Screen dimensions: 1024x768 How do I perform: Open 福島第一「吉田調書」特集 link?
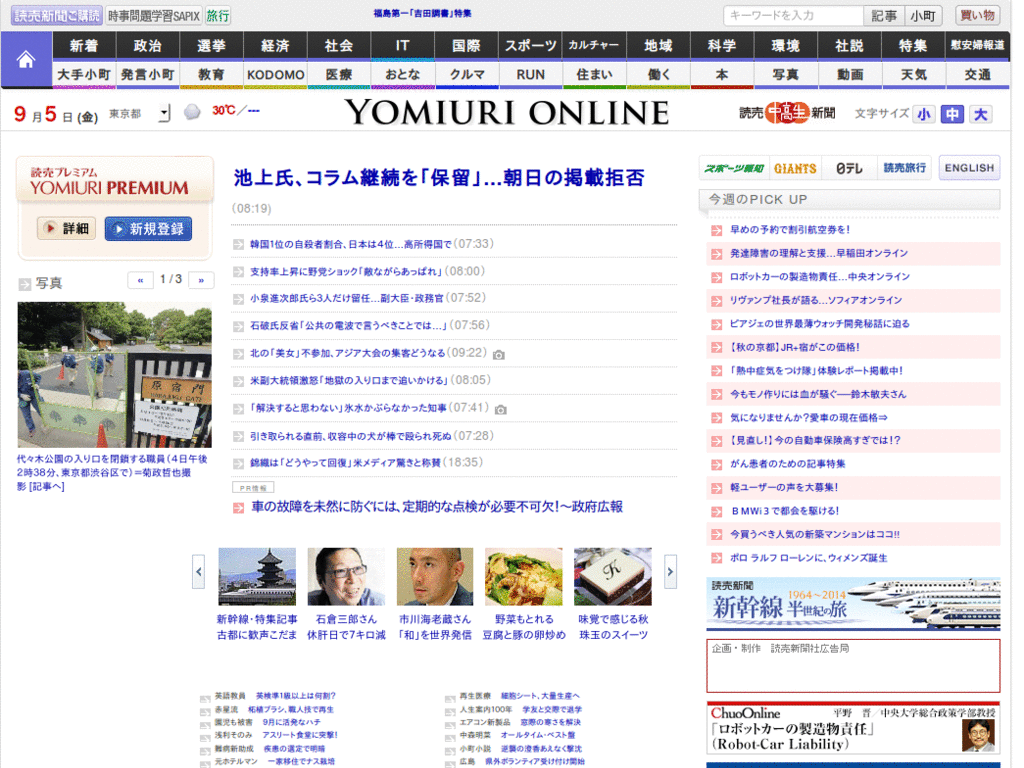click(x=423, y=13)
